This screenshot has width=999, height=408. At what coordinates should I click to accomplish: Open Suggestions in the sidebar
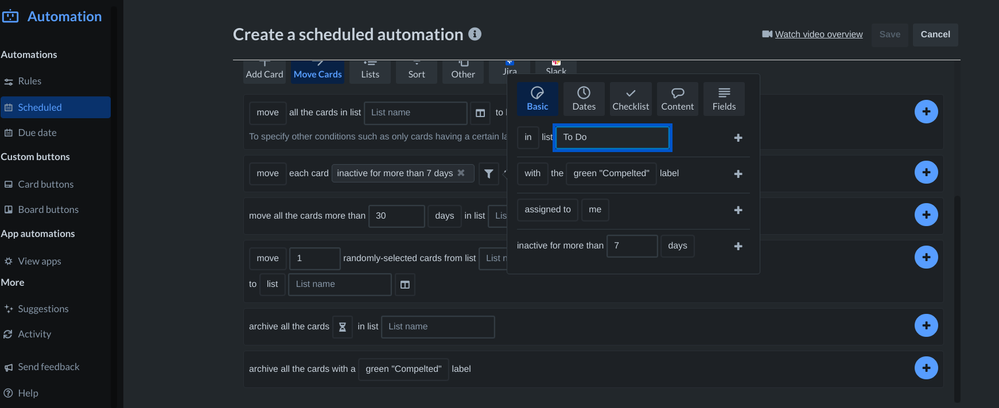(x=55, y=309)
